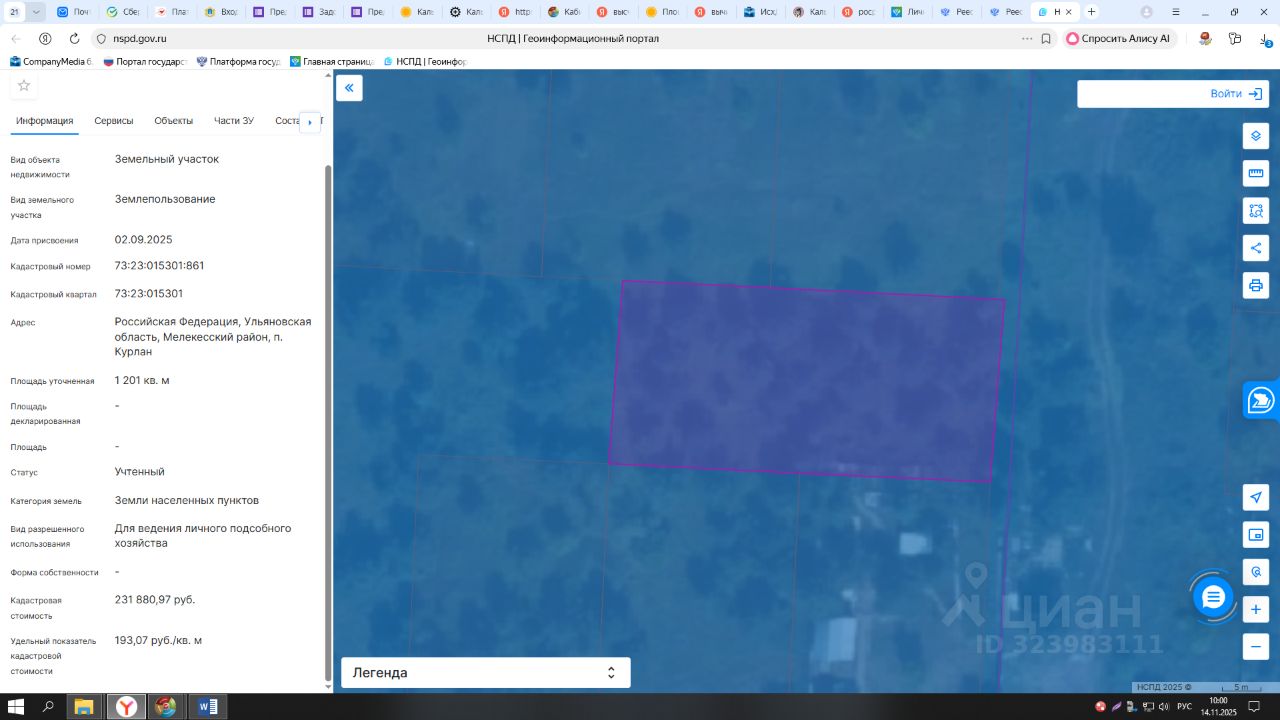The width and height of the screenshot is (1280, 720).
Task: Collapse the information side panel
Action: pos(349,88)
